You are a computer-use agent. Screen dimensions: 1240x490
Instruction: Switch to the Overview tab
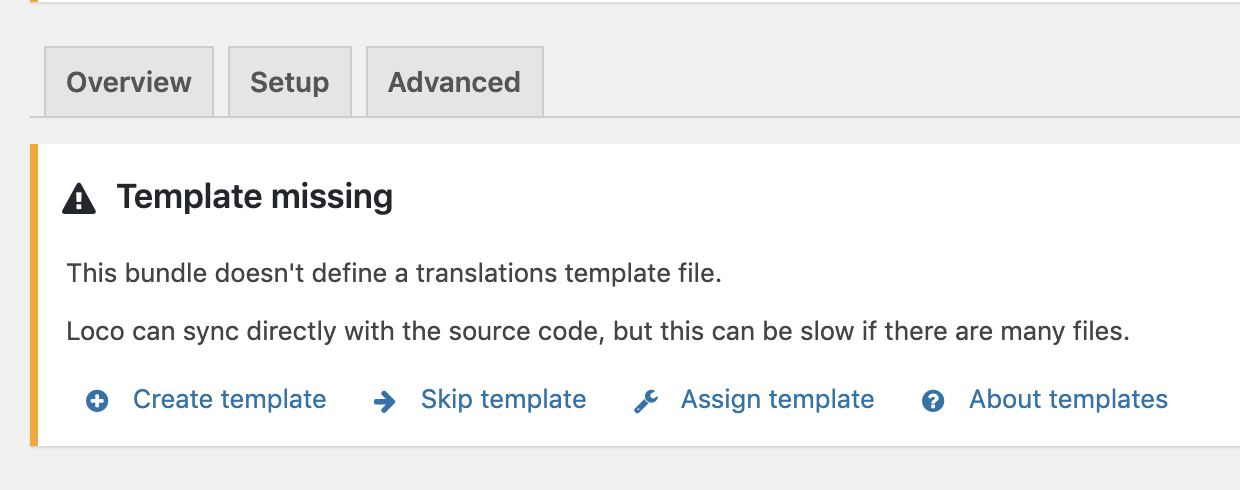pos(129,82)
